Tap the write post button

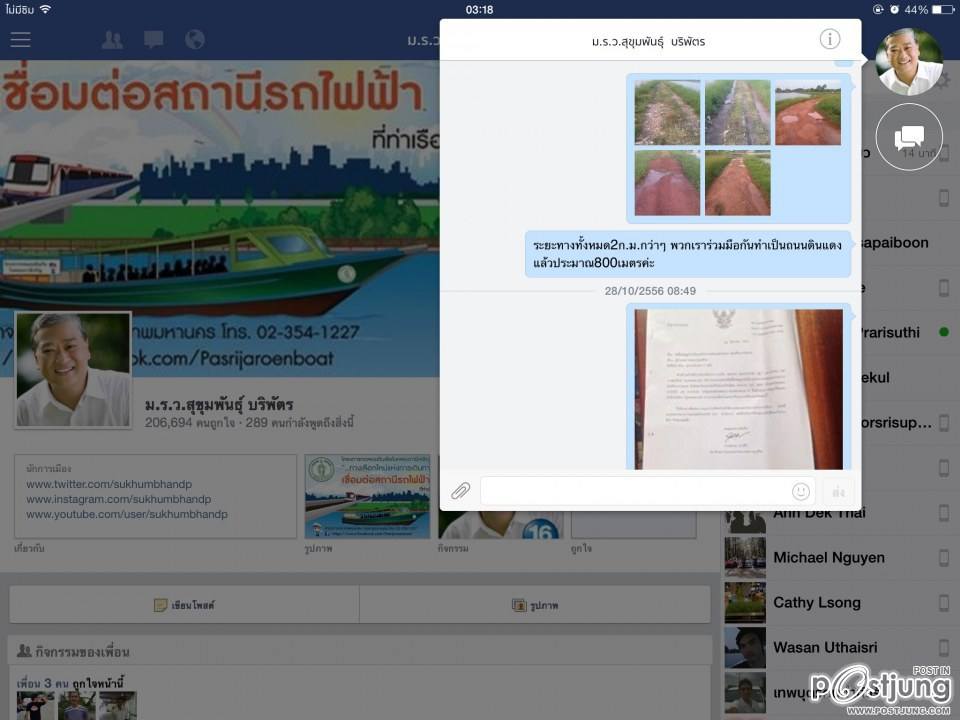pos(184,605)
